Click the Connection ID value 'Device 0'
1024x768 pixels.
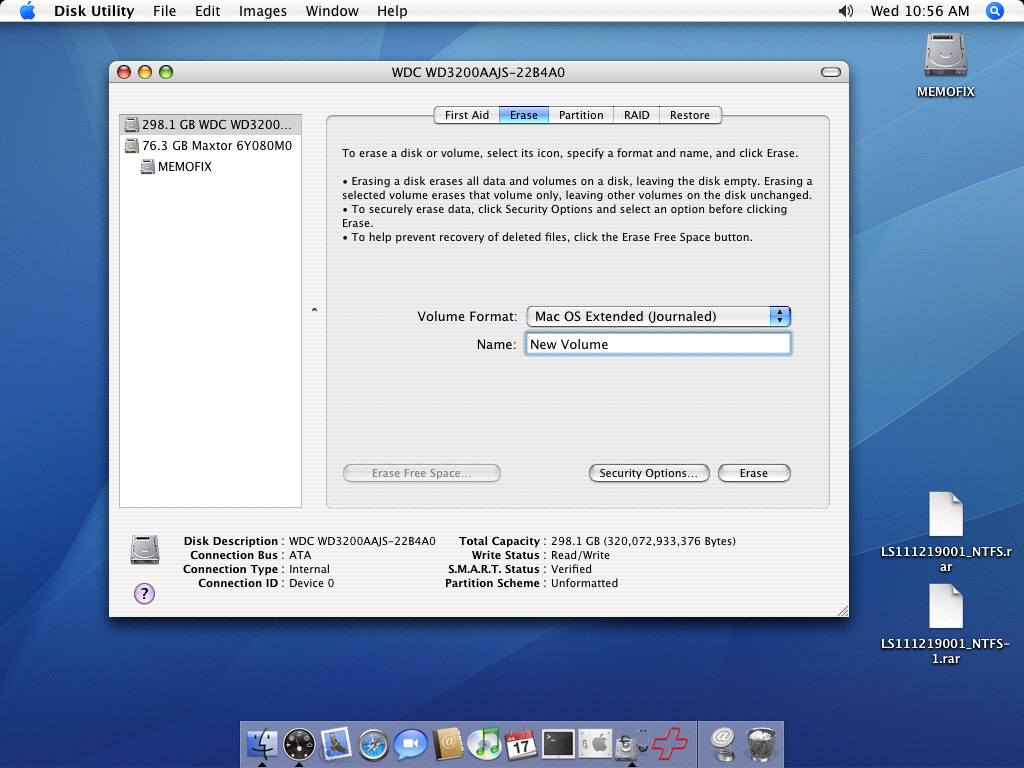coord(311,583)
